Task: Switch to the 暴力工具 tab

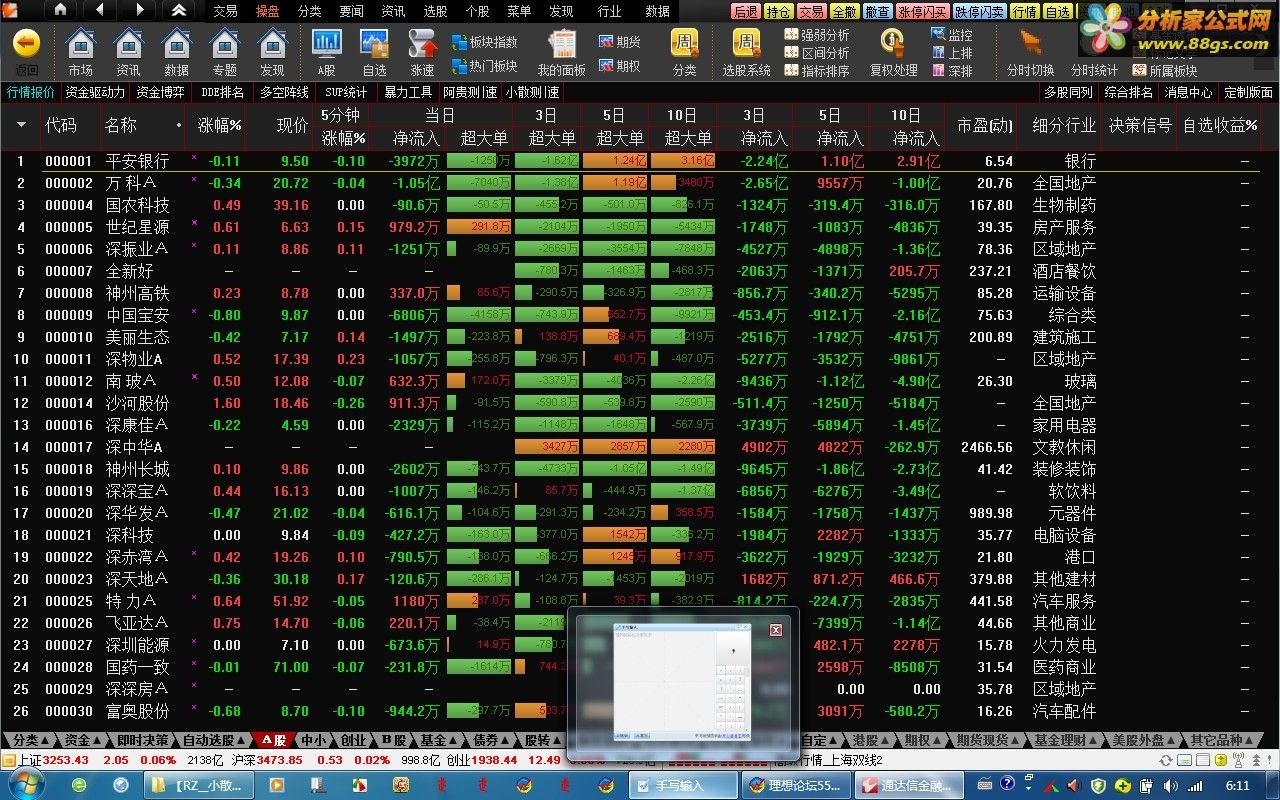Action: pos(408,92)
